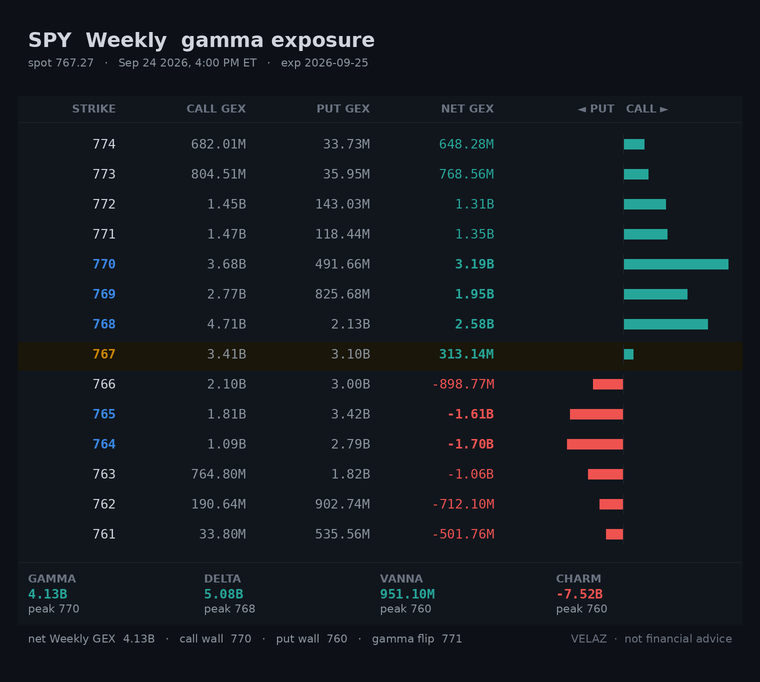Click net GEX value 648.28M
Image resolution: width=760 pixels, height=682 pixels.
pos(466,144)
